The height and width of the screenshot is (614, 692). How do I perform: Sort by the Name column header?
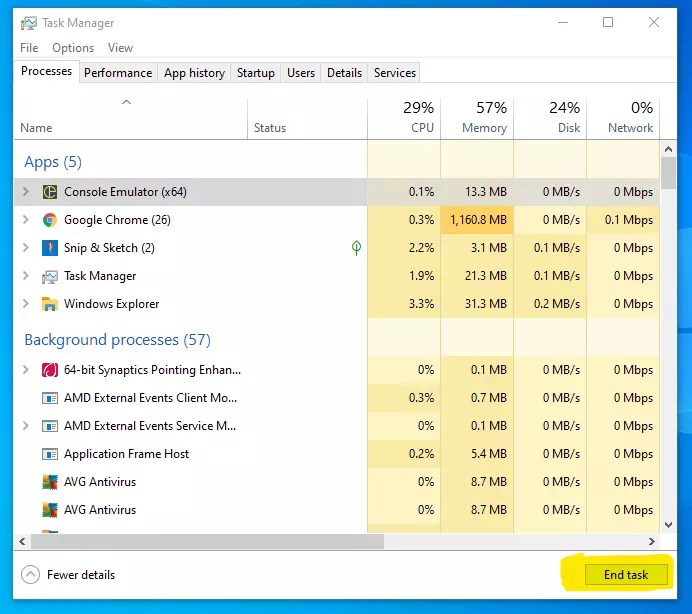click(x=131, y=117)
